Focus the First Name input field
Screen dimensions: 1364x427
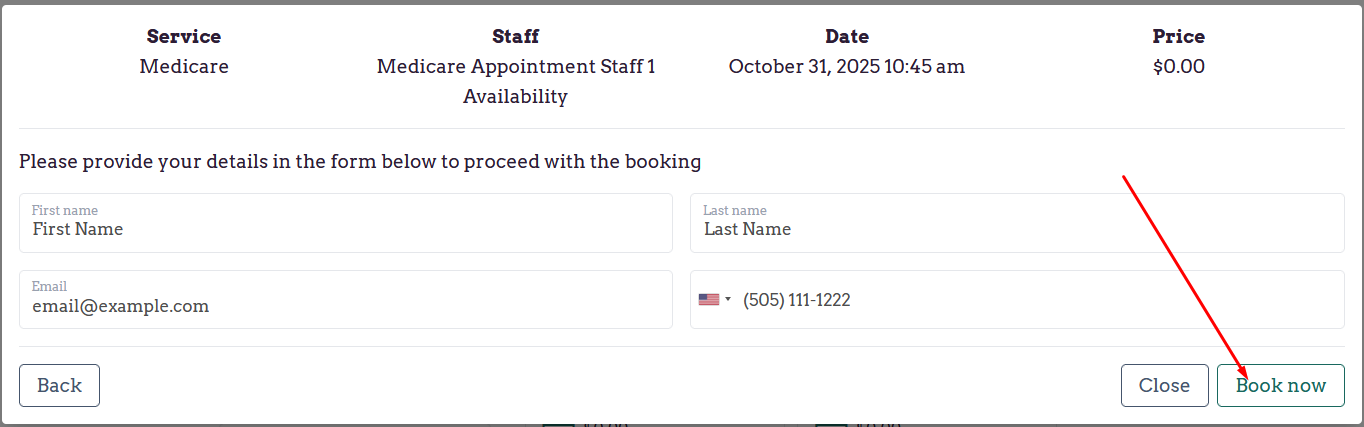tap(345, 229)
